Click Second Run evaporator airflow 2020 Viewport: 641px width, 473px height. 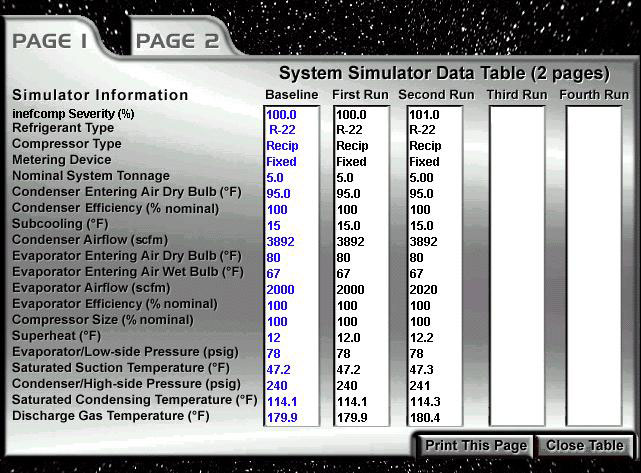(424, 290)
